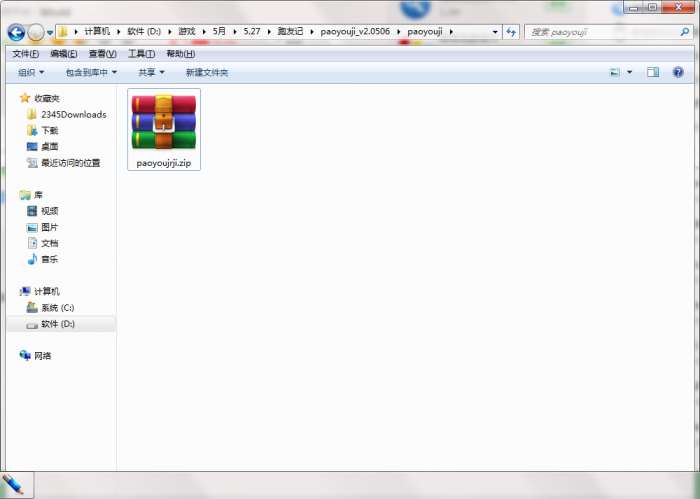Screen dimensions: 700x499
Task: Select 软件 (D:) in the address path
Action: point(144,31)
